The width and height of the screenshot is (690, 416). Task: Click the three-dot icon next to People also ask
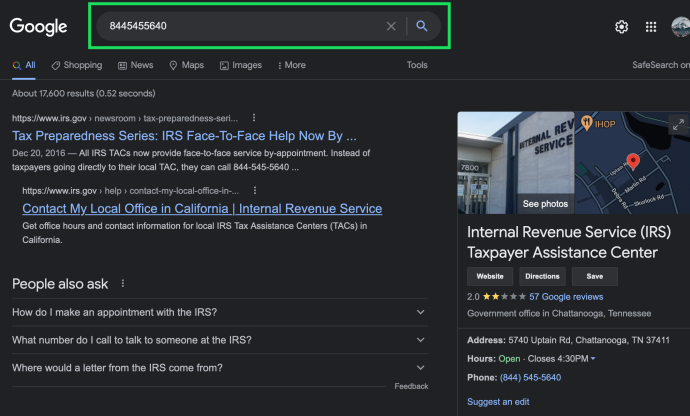coord(123,283)
